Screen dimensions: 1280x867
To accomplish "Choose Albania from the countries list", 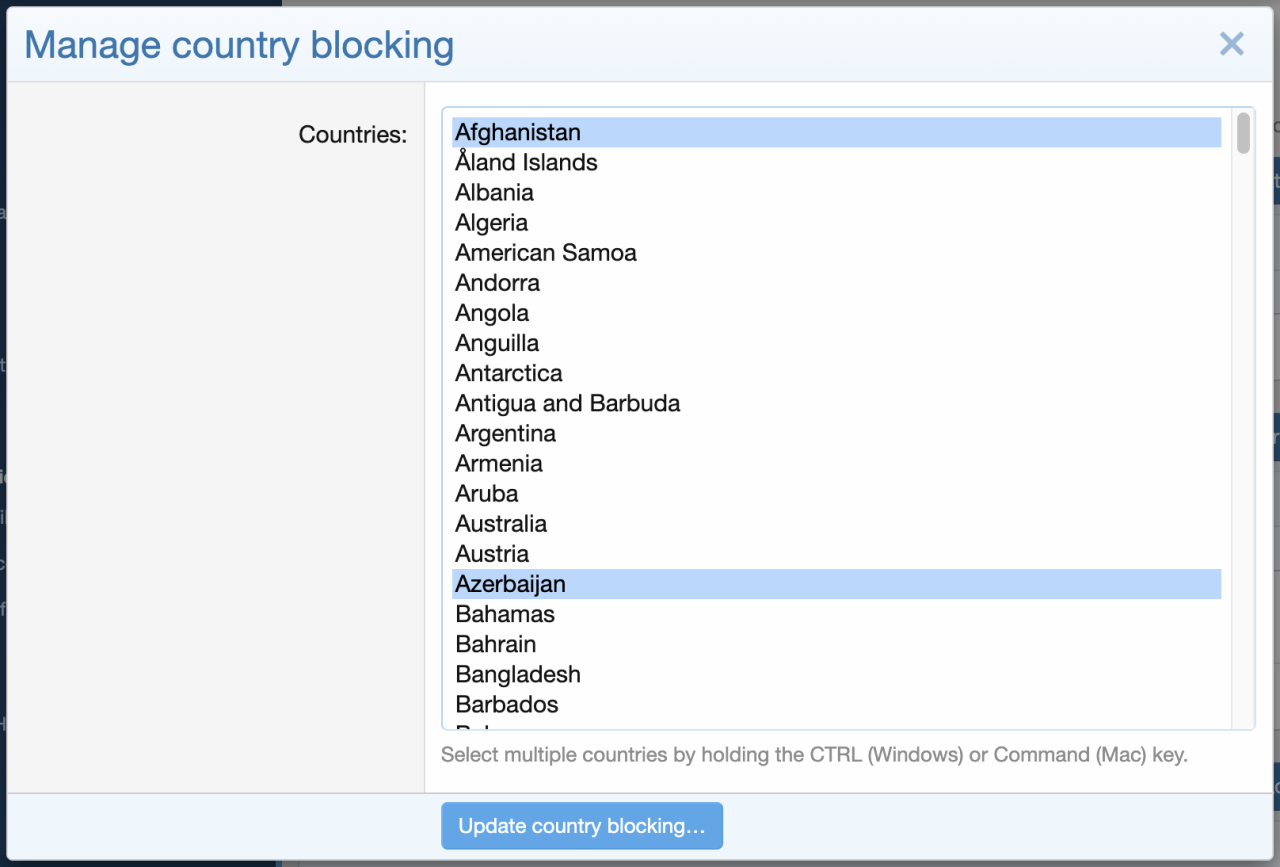I will point(494,192).
